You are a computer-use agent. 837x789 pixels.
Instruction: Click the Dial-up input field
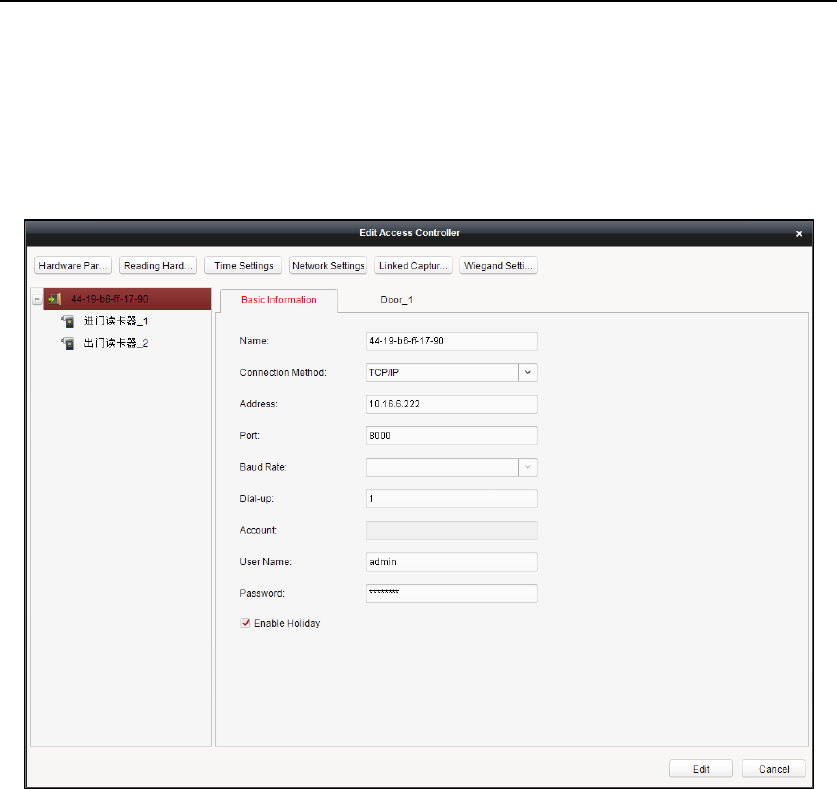(452, 499)
